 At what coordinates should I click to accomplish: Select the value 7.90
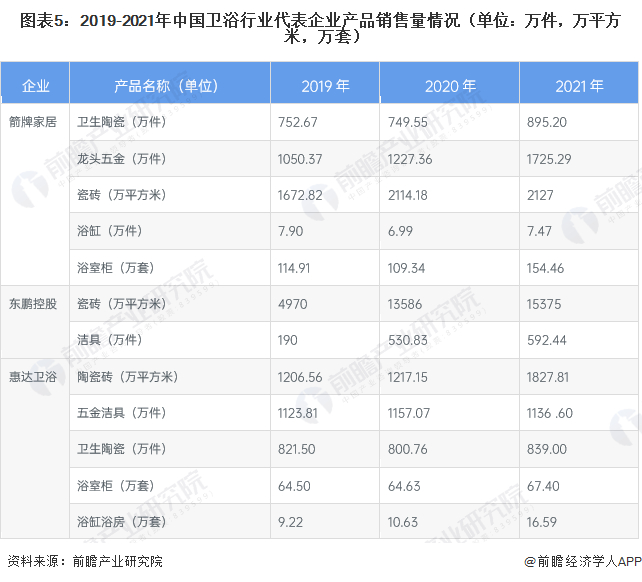coord(291,231)
